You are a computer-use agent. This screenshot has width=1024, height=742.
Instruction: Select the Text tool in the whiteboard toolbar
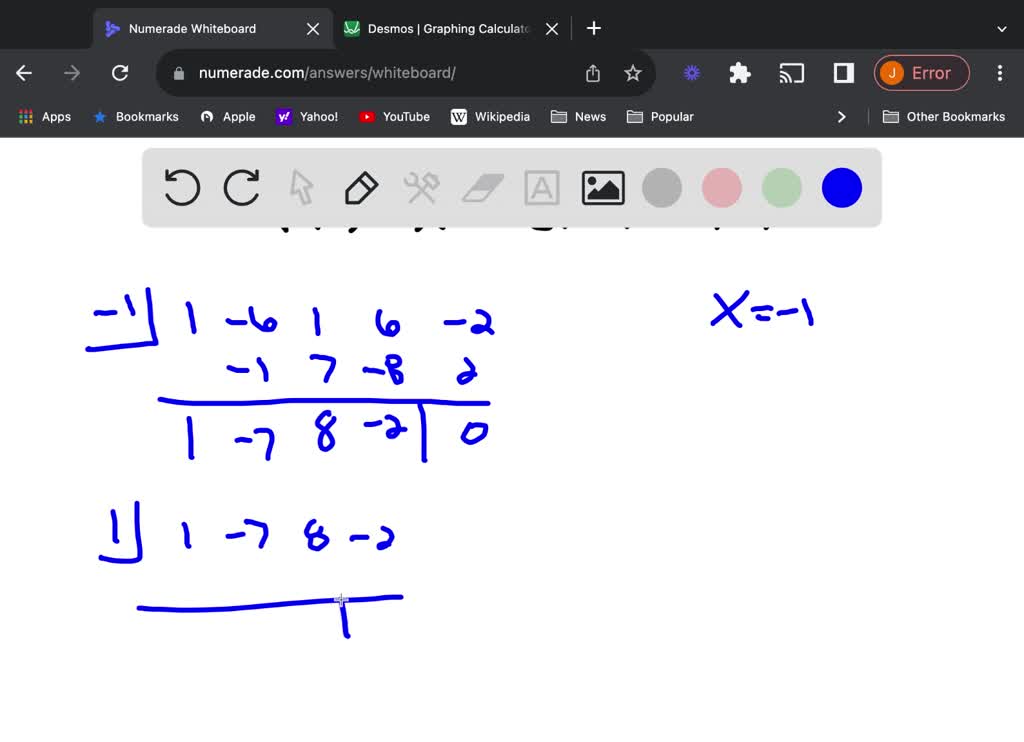point(541,187)
